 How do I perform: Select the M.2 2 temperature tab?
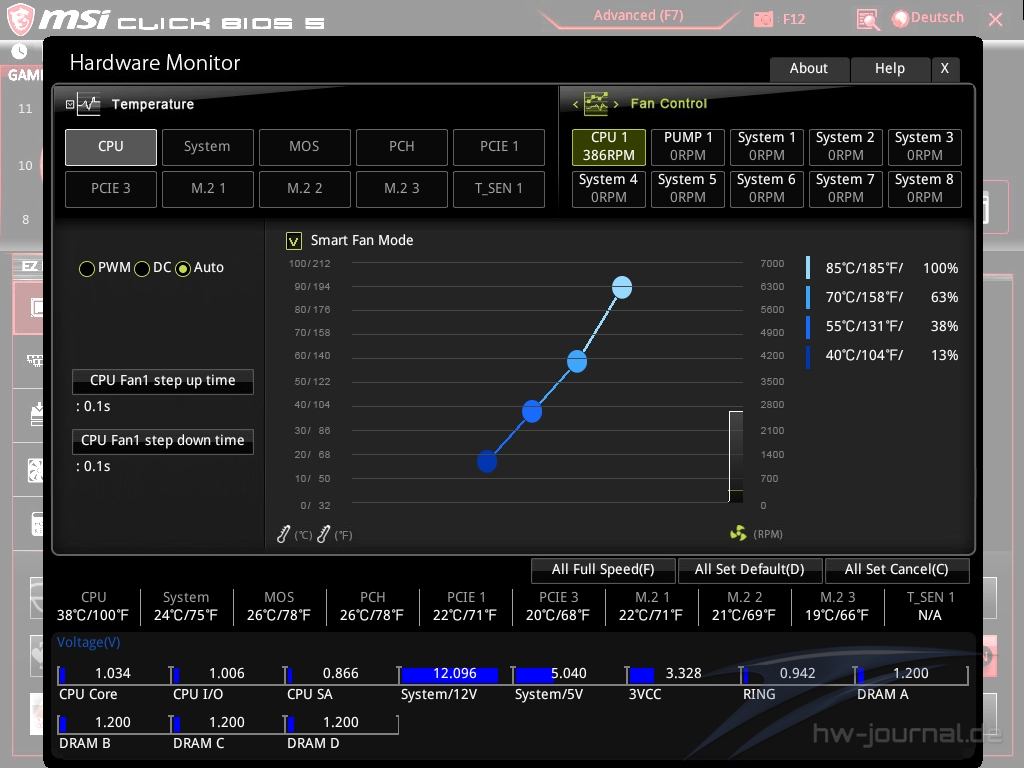click(304, 189)
